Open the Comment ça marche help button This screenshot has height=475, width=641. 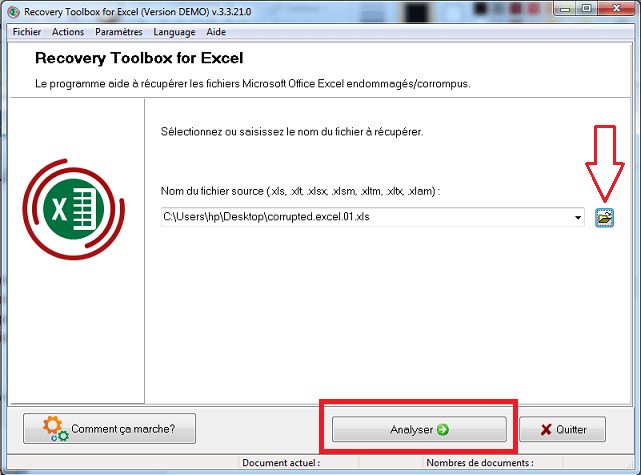pos(109,429)
